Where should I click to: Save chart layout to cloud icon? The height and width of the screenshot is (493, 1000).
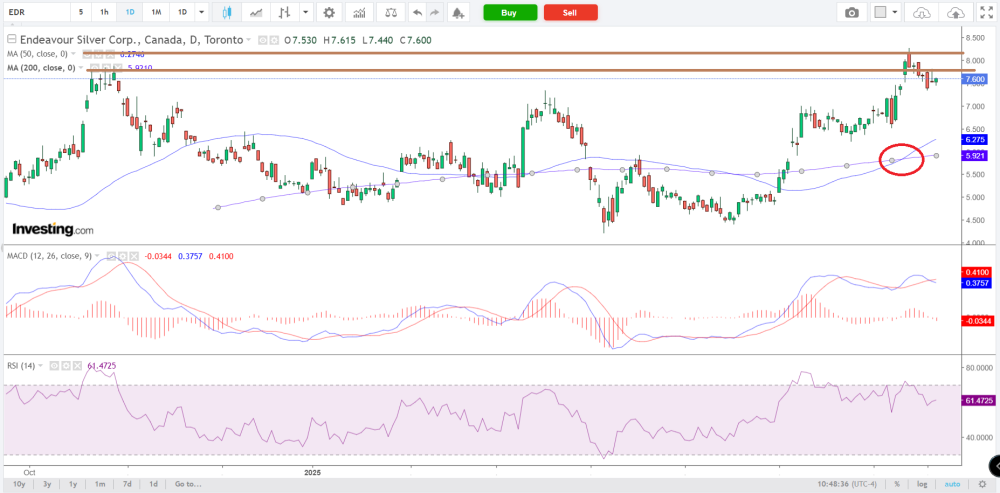coord(956,12)
